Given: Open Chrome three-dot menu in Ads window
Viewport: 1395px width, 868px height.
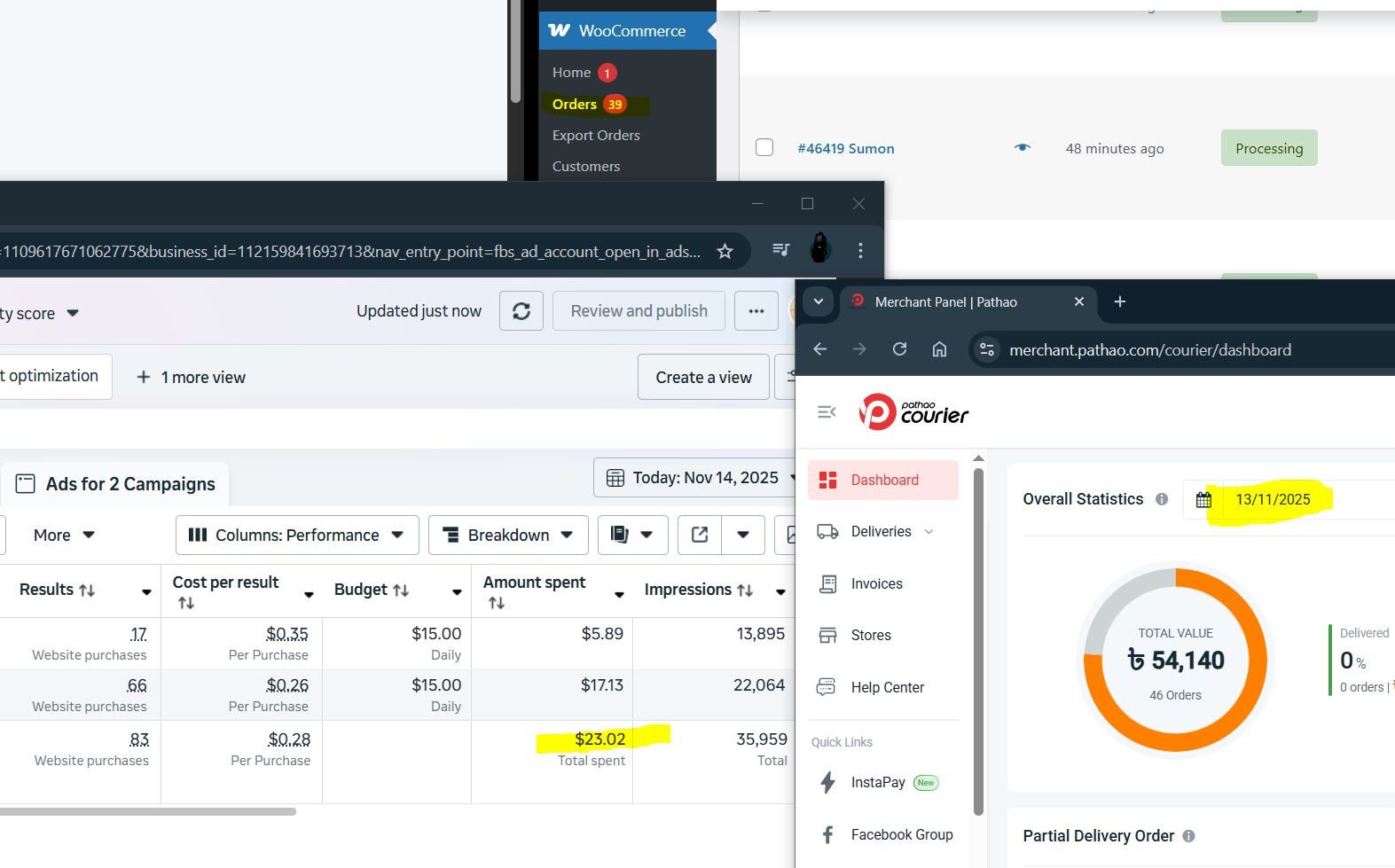Looking at the screenshot, I should point(860,251).
